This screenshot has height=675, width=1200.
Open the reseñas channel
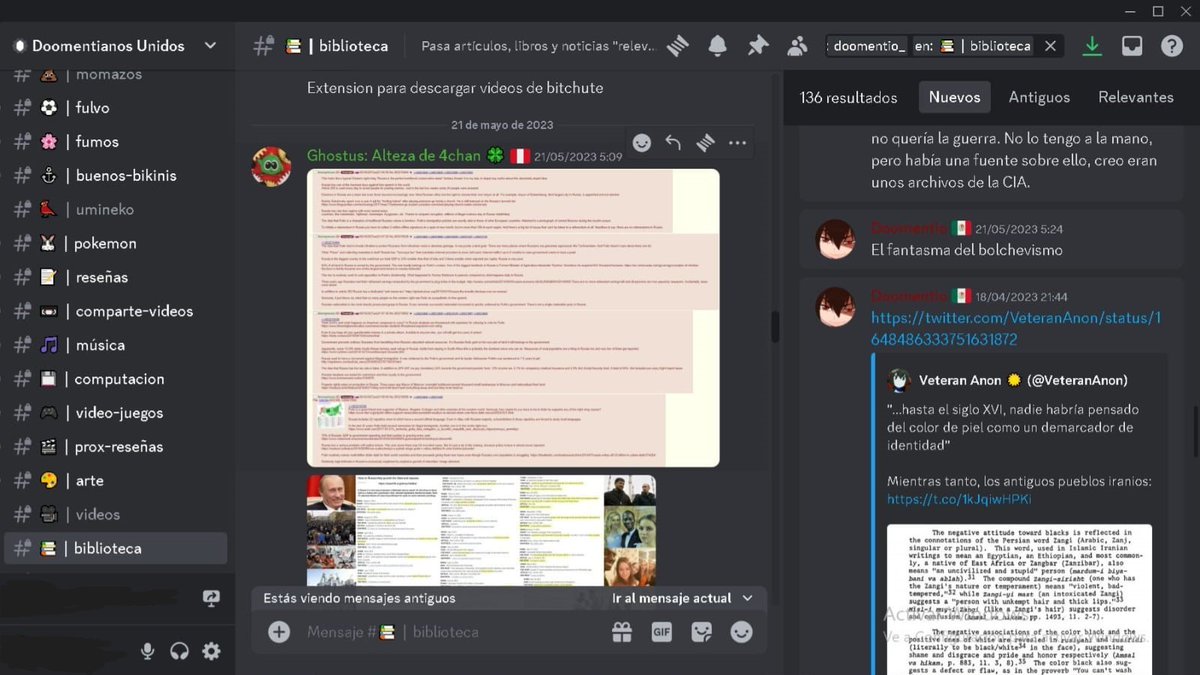pos(116,278)
